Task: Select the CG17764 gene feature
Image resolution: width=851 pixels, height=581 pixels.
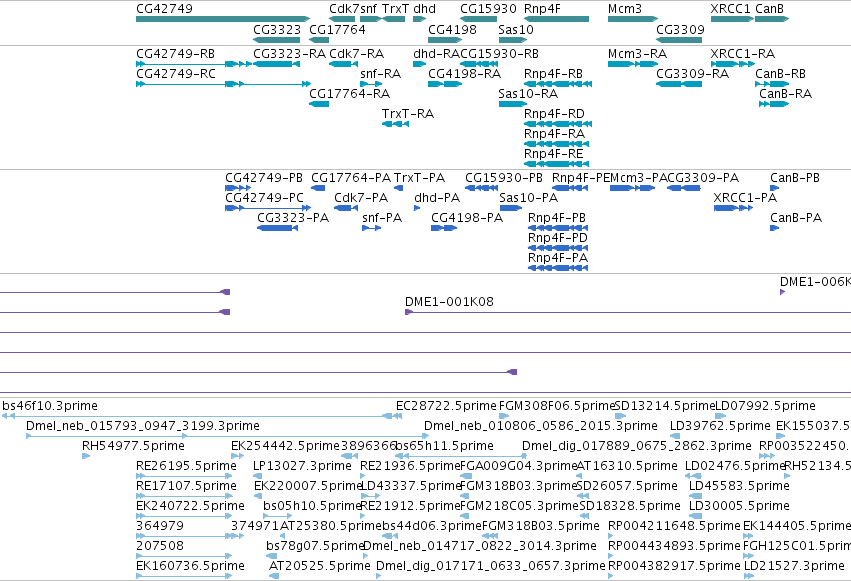Action: click(x=319, y=40)
